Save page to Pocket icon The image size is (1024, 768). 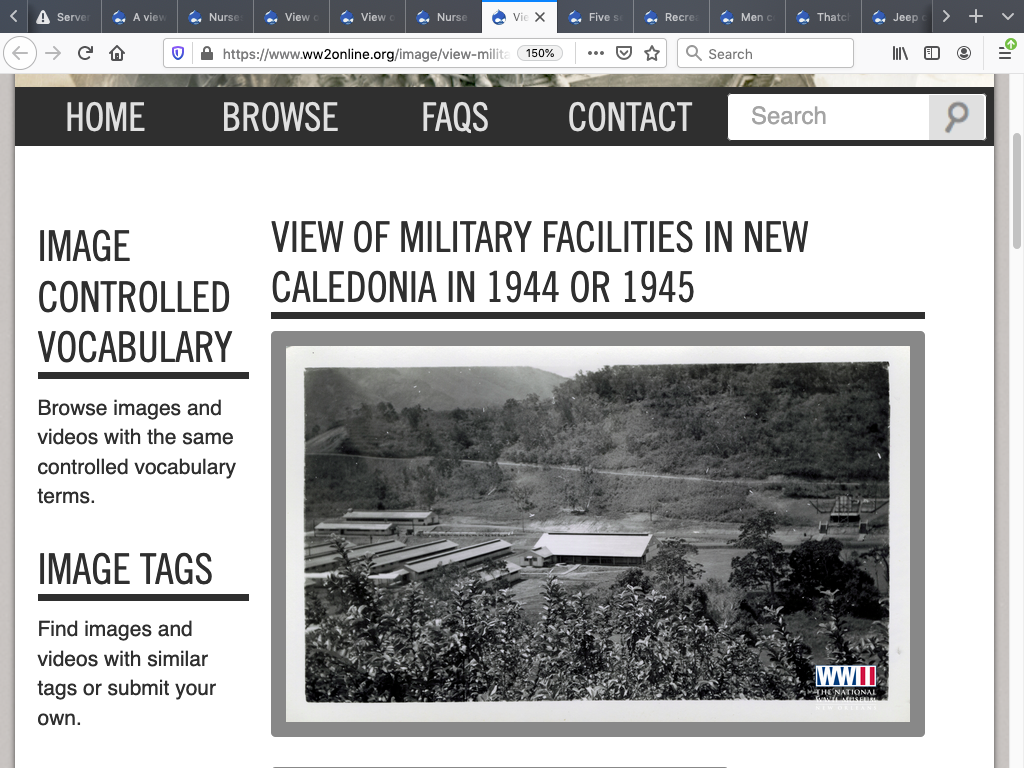click(624, 54)
